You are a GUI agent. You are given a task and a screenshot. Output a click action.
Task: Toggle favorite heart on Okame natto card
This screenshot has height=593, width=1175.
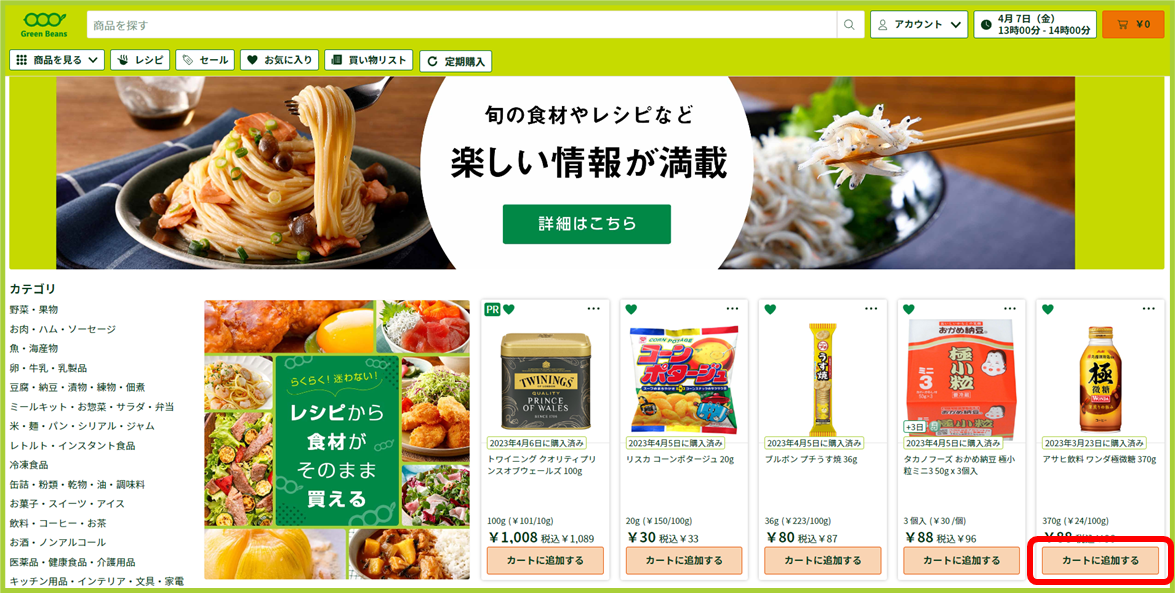pyautogui.click(x=909, y=309)
